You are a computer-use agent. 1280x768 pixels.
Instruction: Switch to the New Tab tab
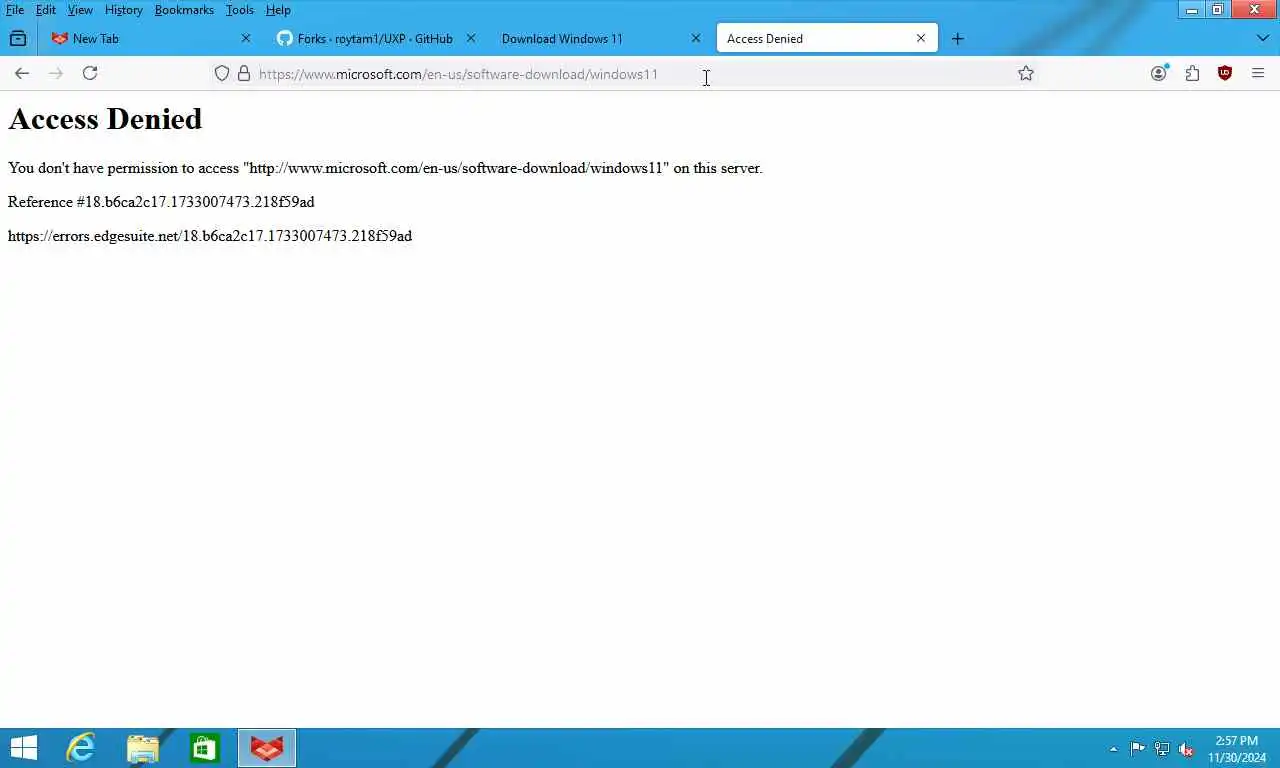click(150, 39)
